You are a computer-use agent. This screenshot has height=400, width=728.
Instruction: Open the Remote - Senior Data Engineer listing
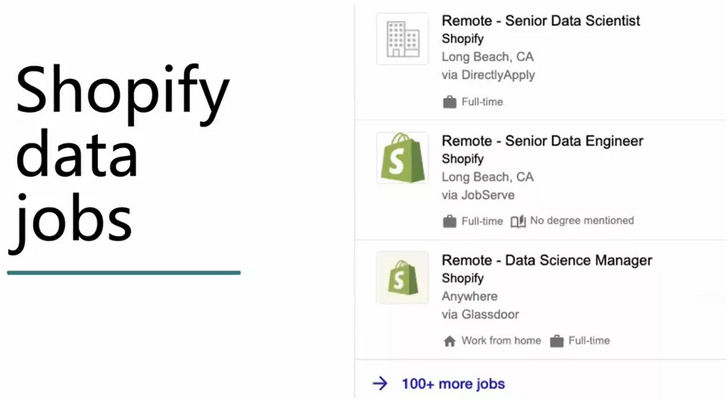point(542,141)
